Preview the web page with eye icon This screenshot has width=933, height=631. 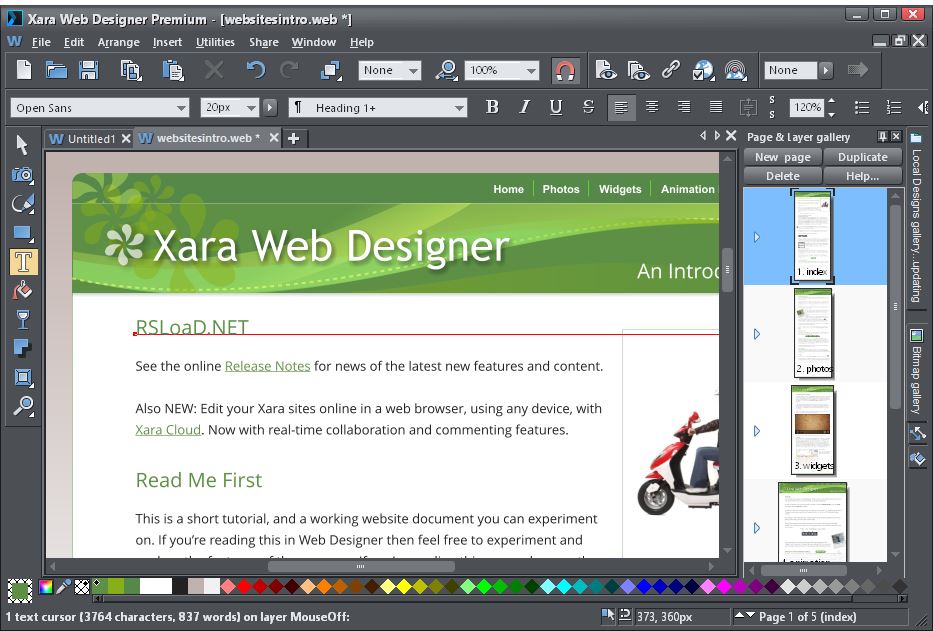(x=606, y=70)
